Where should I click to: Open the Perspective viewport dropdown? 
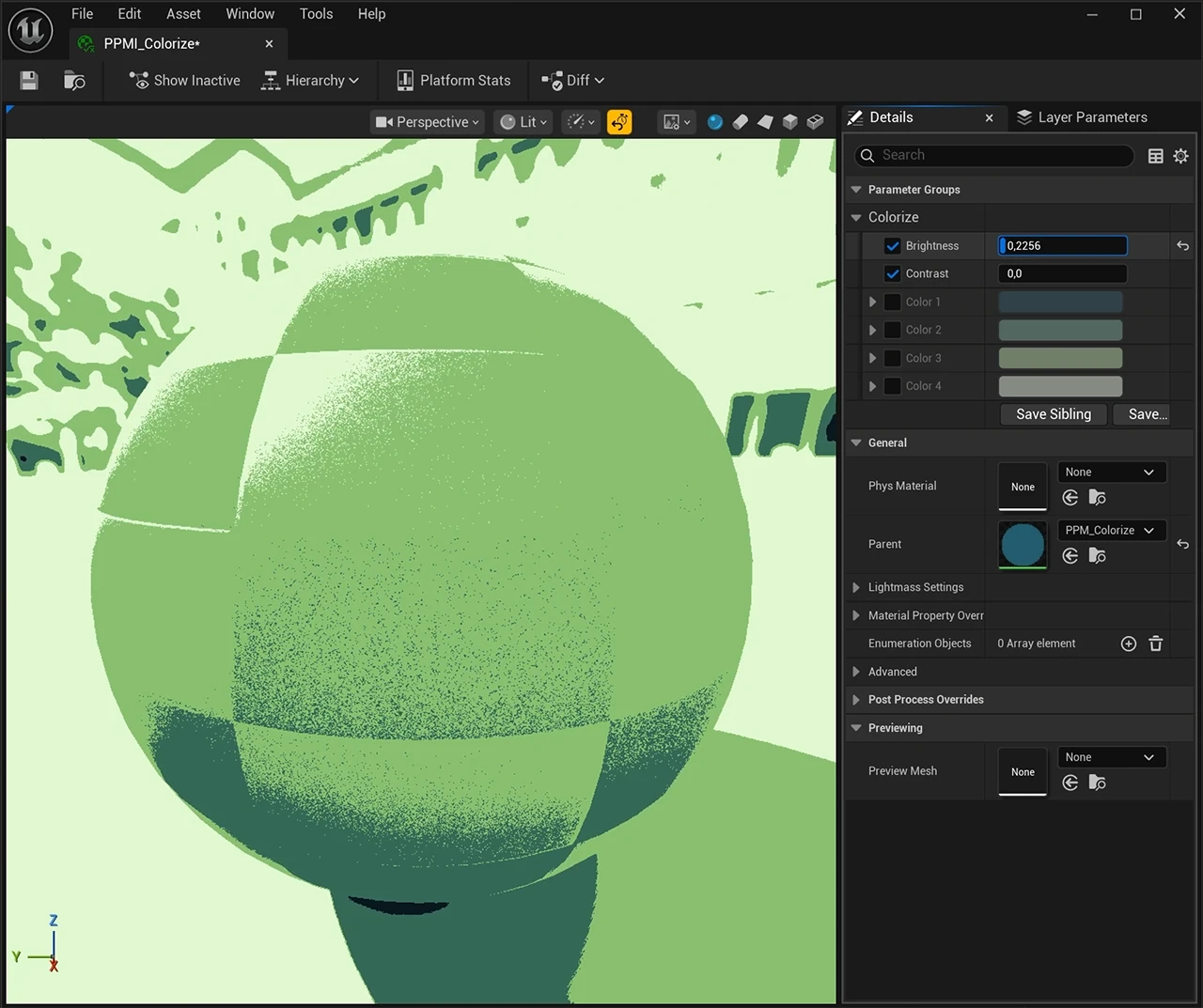point(428,122)
